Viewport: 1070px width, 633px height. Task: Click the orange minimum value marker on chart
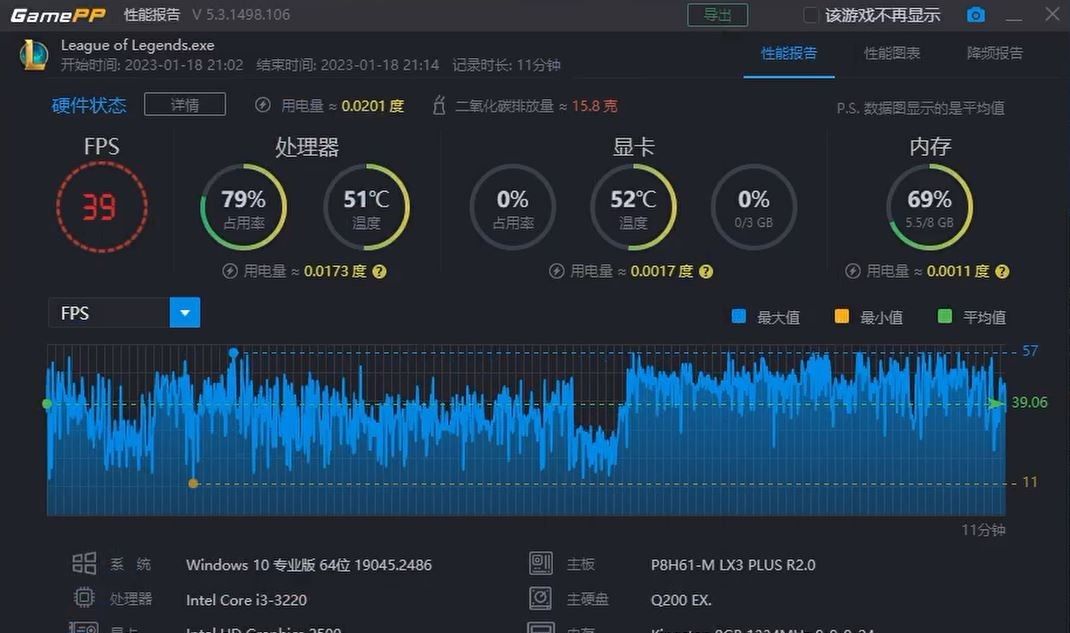(193, 482)
